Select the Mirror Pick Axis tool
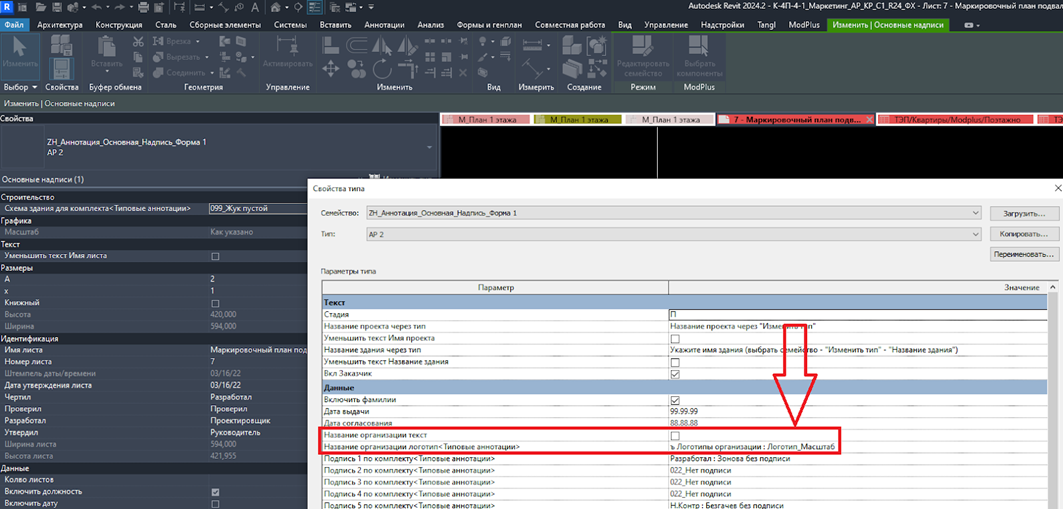1063x509 pixels. pos(383,45)
